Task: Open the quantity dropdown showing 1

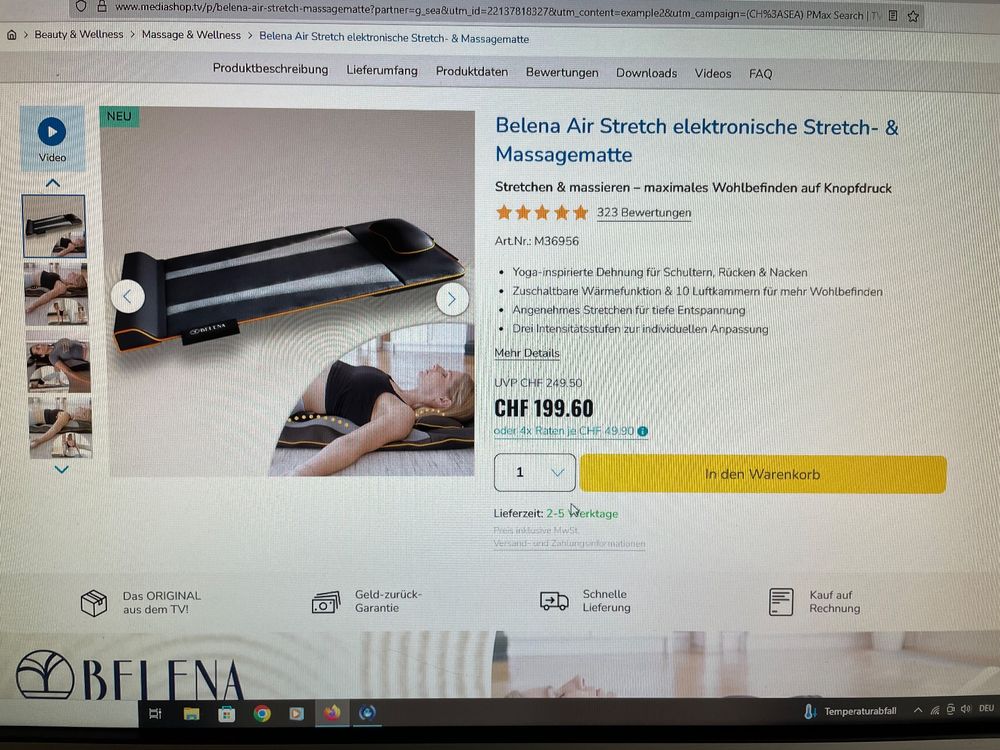Action: click(x=534, y=473)
